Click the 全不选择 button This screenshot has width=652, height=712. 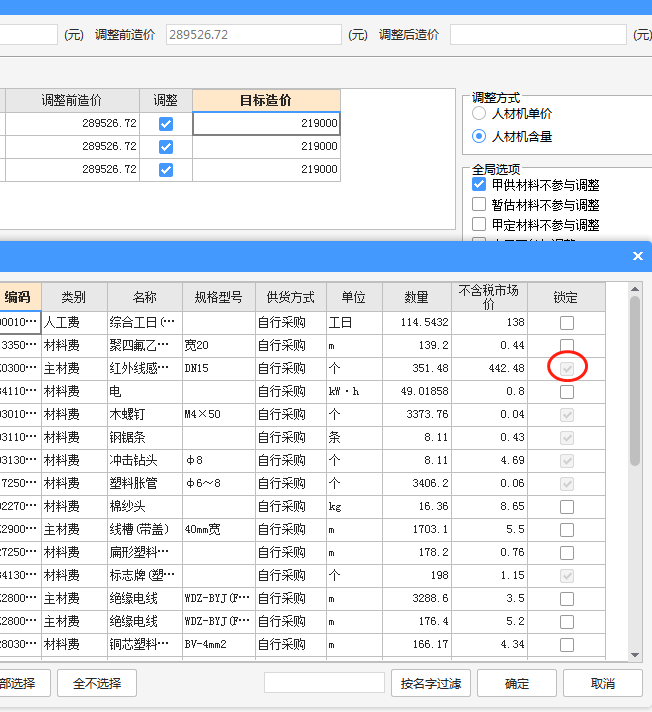click(x=97, y=683)
